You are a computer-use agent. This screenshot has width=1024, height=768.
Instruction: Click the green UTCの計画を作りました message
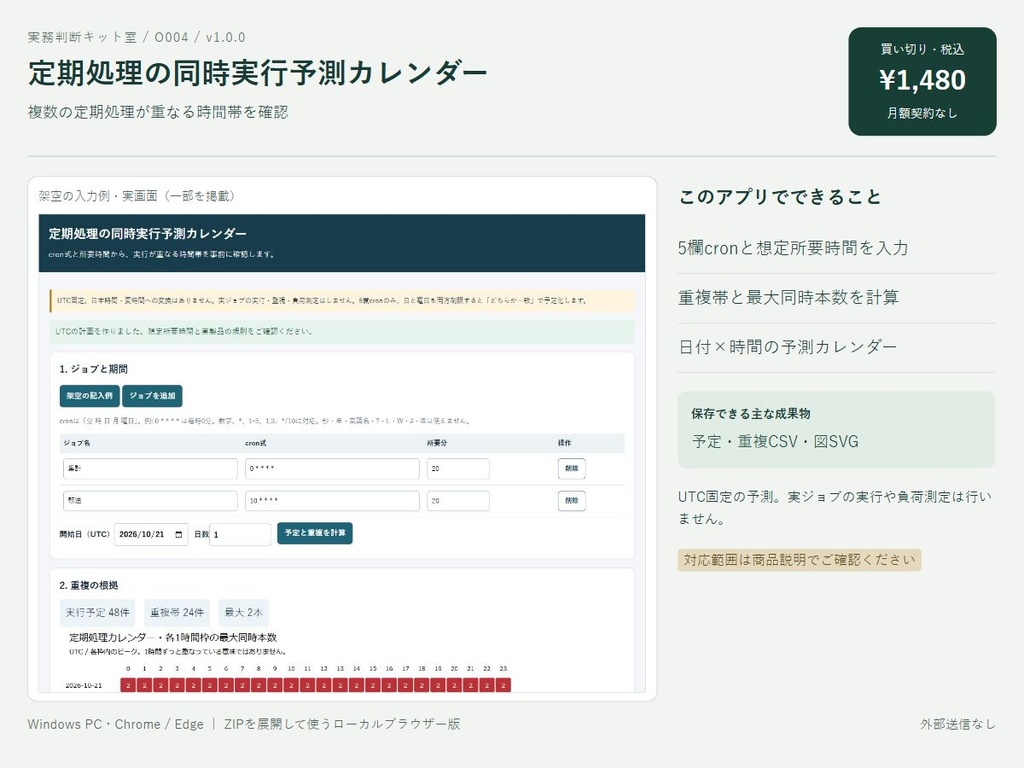(x=342, y=331)
